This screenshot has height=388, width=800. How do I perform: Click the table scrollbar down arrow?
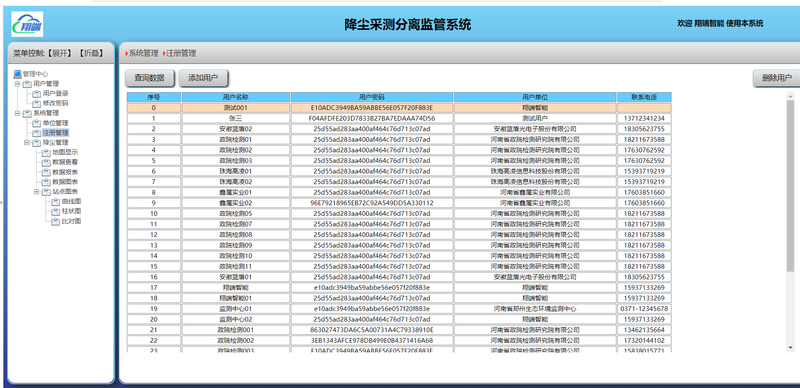(x=790, y=347)
